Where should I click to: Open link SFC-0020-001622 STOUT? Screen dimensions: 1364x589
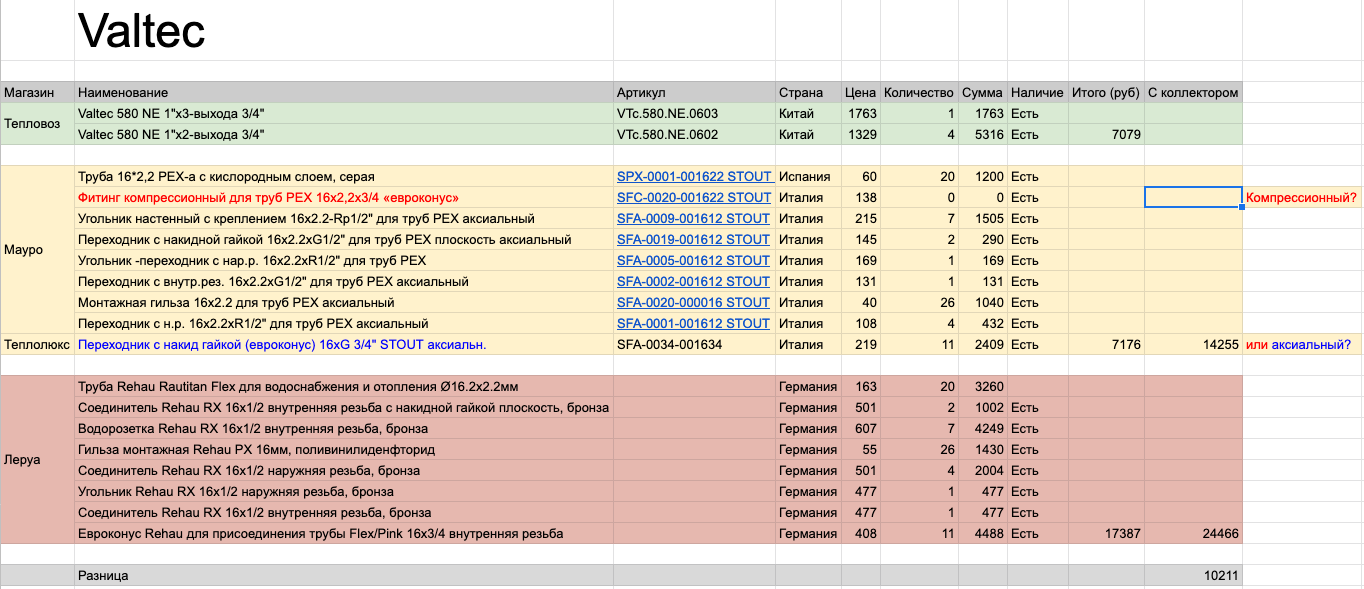click(694, 197)
